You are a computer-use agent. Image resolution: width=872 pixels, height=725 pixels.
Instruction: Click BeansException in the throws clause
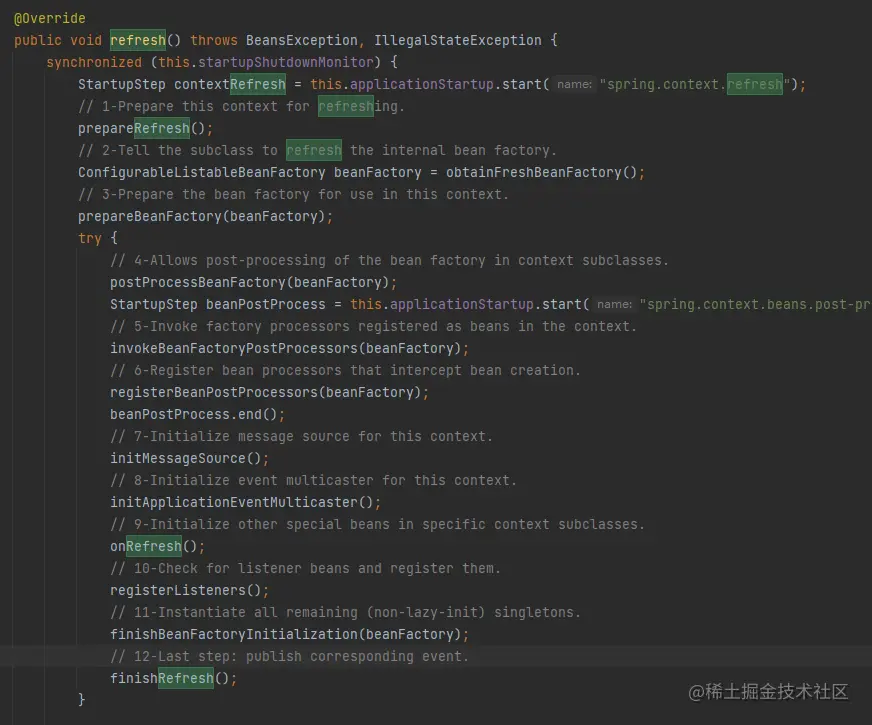pyautogui.click(x=301, y=40)
